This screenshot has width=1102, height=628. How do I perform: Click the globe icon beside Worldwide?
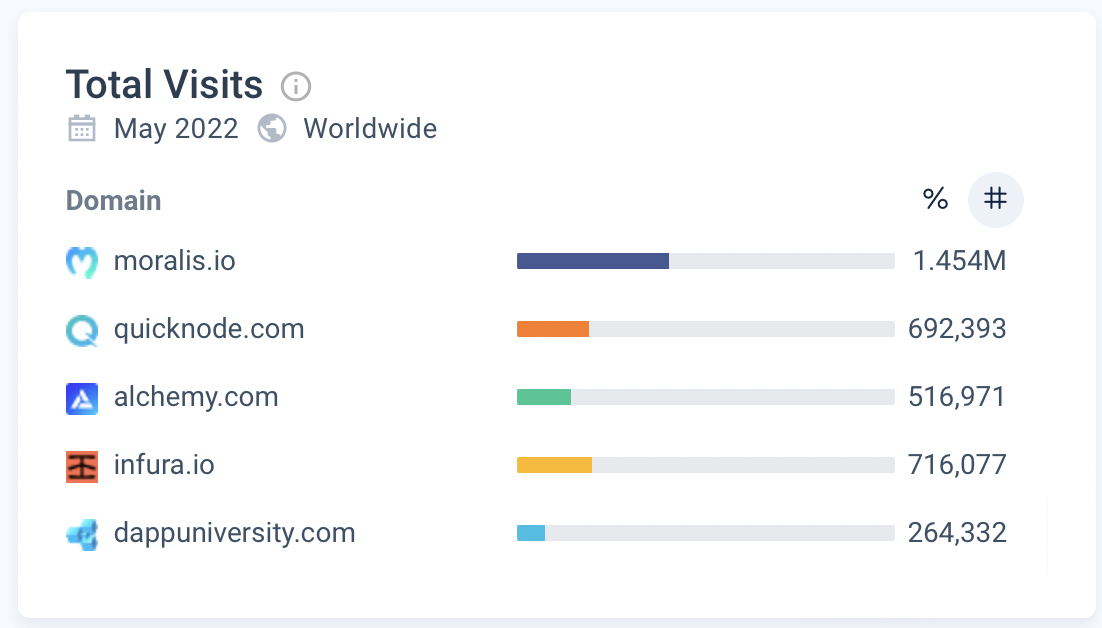point(272,129)
